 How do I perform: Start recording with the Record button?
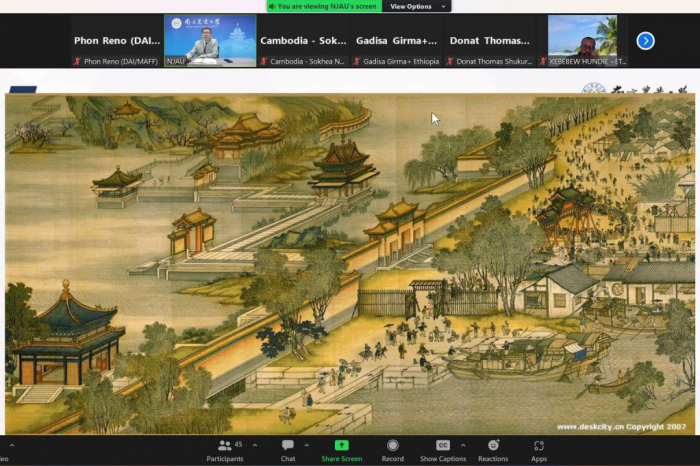click(x=392, y=449)
